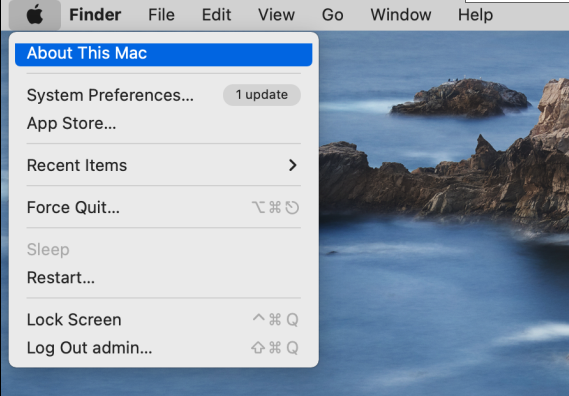Open the Finder menu
The height and width of the screenshot is (396, 569).
coord(95,15)
